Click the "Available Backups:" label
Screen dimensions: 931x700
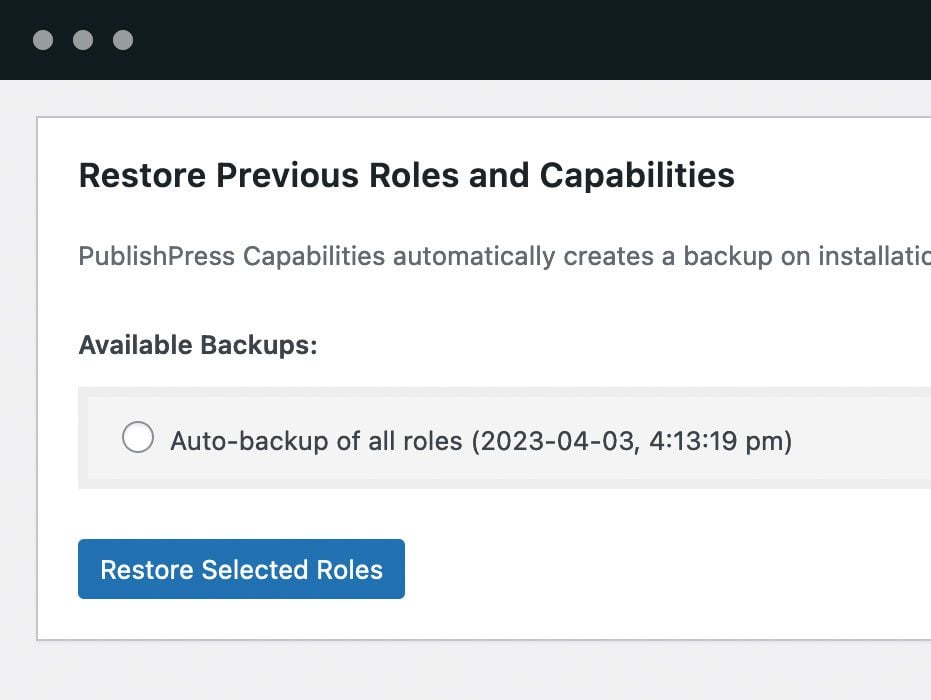pos(197,345)
